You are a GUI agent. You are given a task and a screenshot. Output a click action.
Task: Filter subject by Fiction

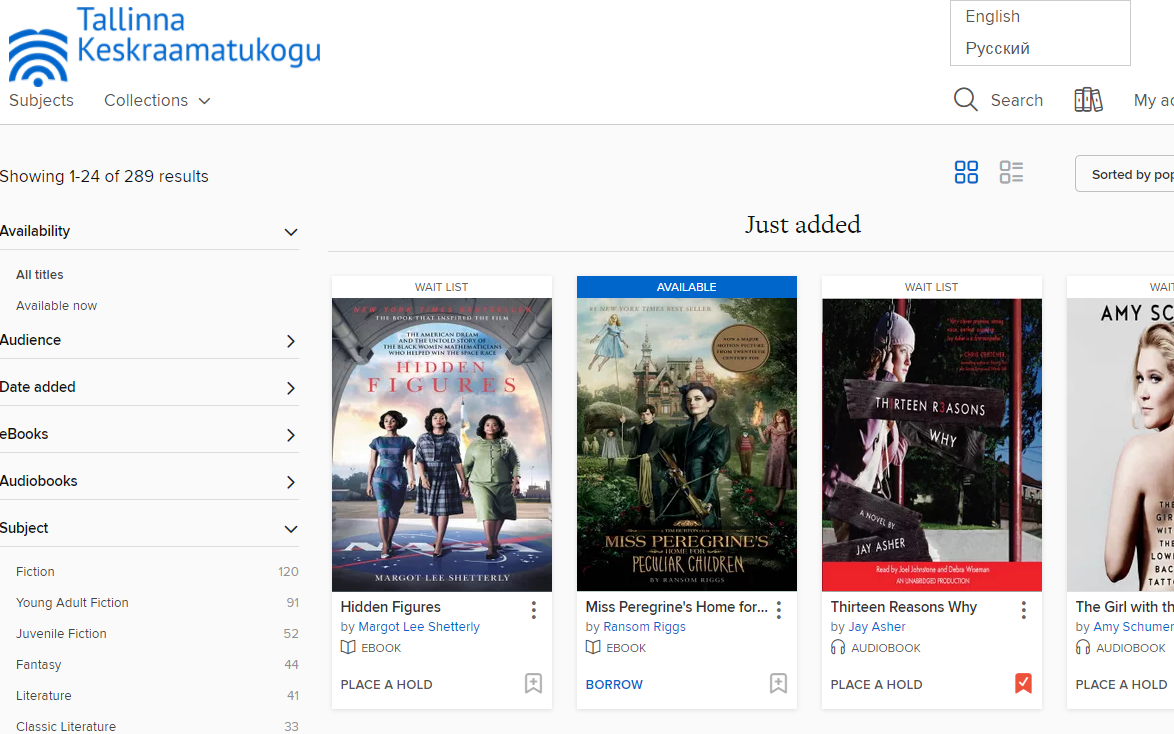tap(35, 571)
